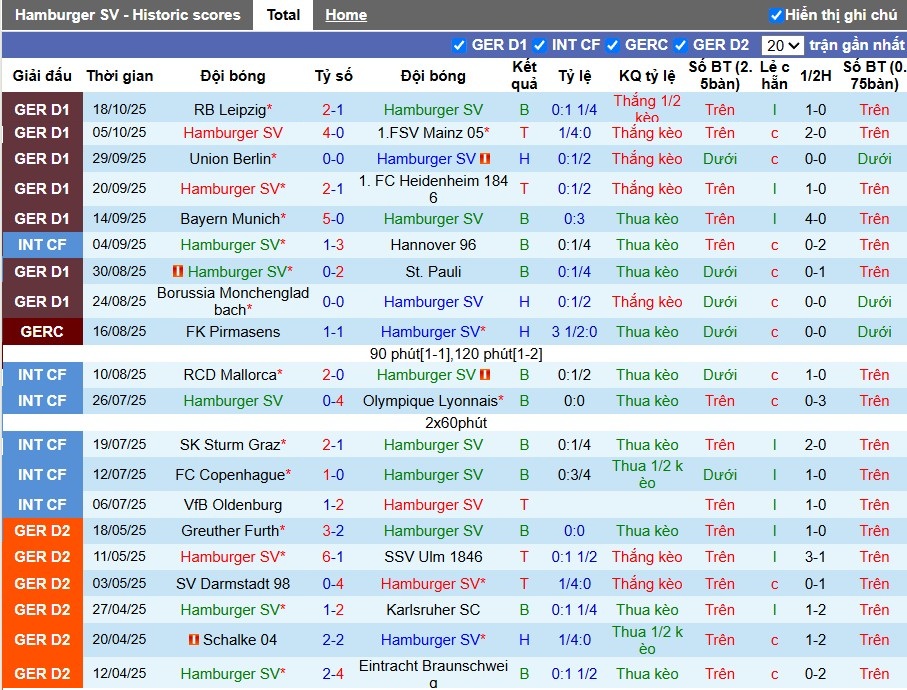Uncheck the 'Hiển thị ghi chú' checkbox
The image size is (907, 690).
pyautogui.click(x=775, y=15)
